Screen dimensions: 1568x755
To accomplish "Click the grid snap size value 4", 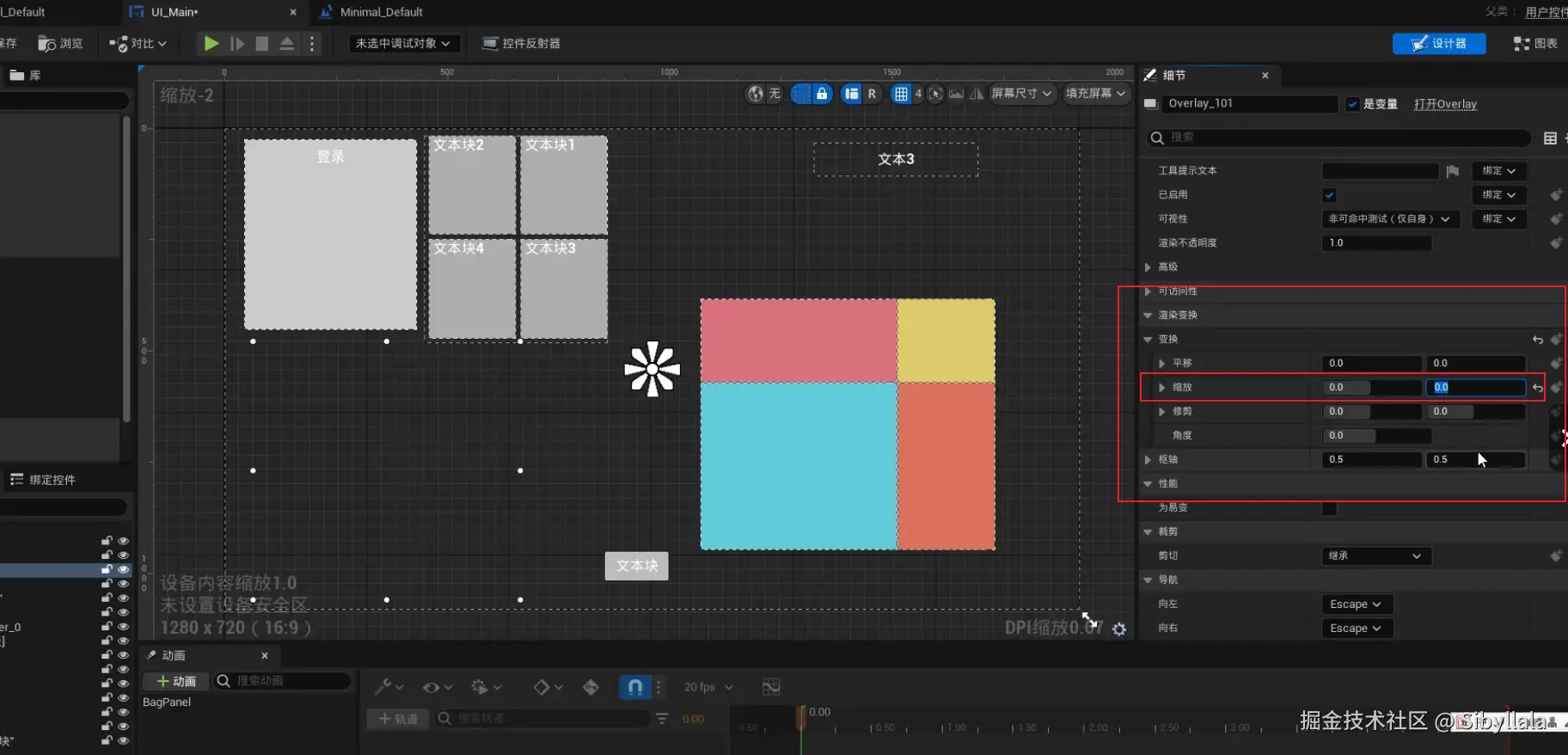I will coord(918,94).
